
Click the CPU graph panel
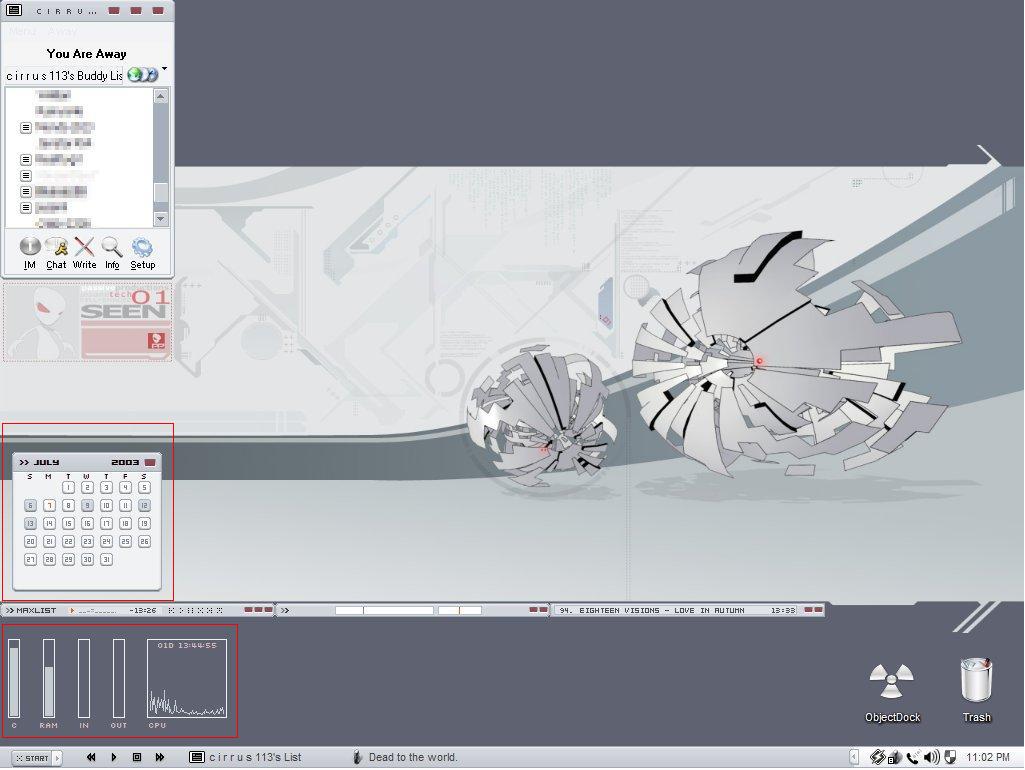[187, 678]
